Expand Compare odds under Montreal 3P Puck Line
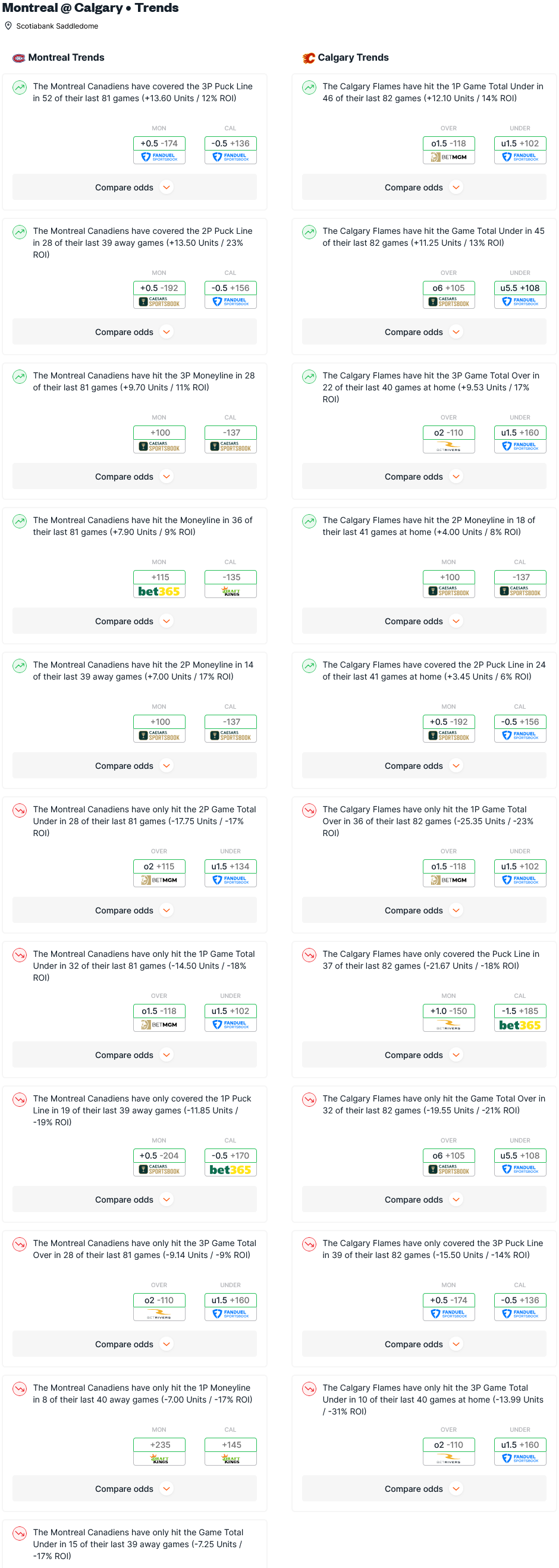The image size is (559, 1568). [x=134, y=187]
